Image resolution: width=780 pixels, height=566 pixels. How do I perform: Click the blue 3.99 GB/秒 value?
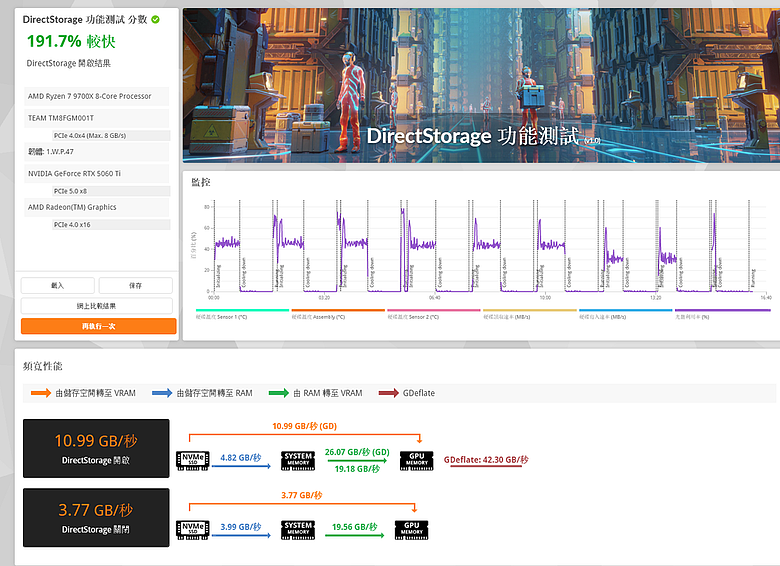click(241, 527)
